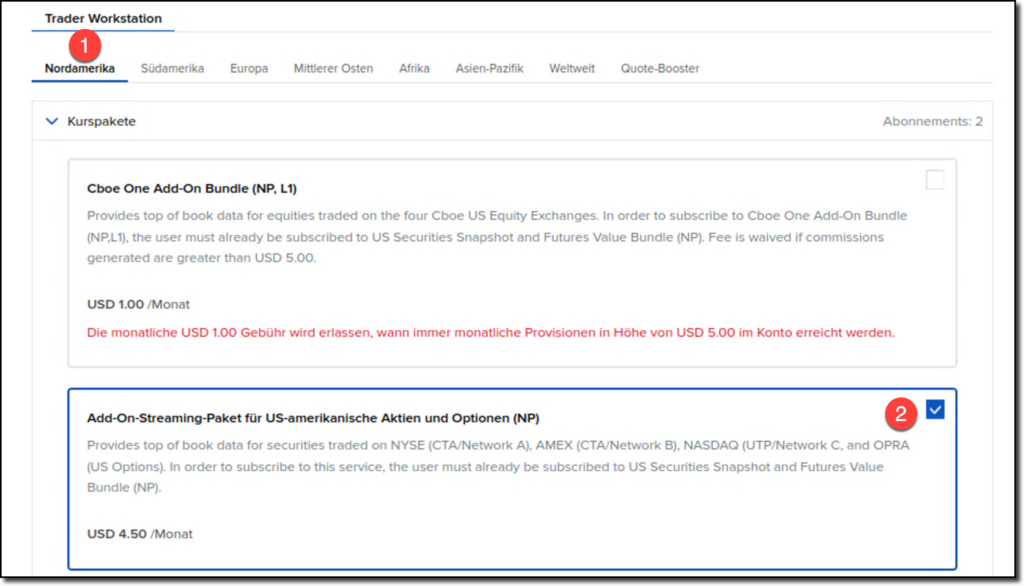Click the Kurspakete section heading
Image resolution: width=1024 pixels, height=586 pixels.
101,121
